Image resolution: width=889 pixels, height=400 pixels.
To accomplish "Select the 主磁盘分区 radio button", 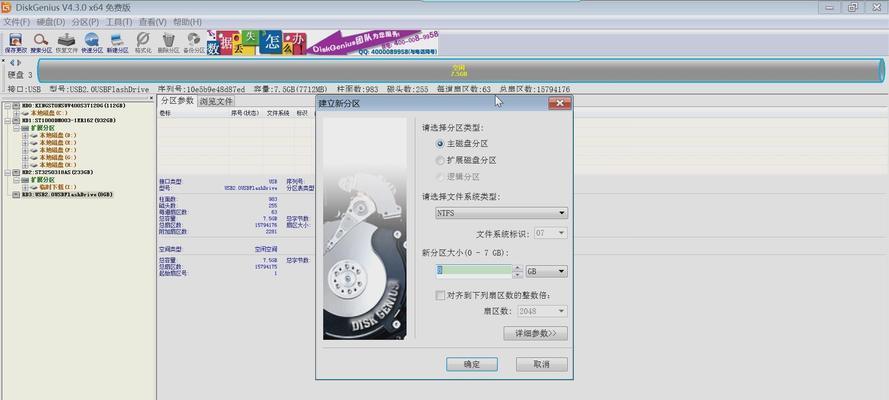I will click(x=441, y=144).
